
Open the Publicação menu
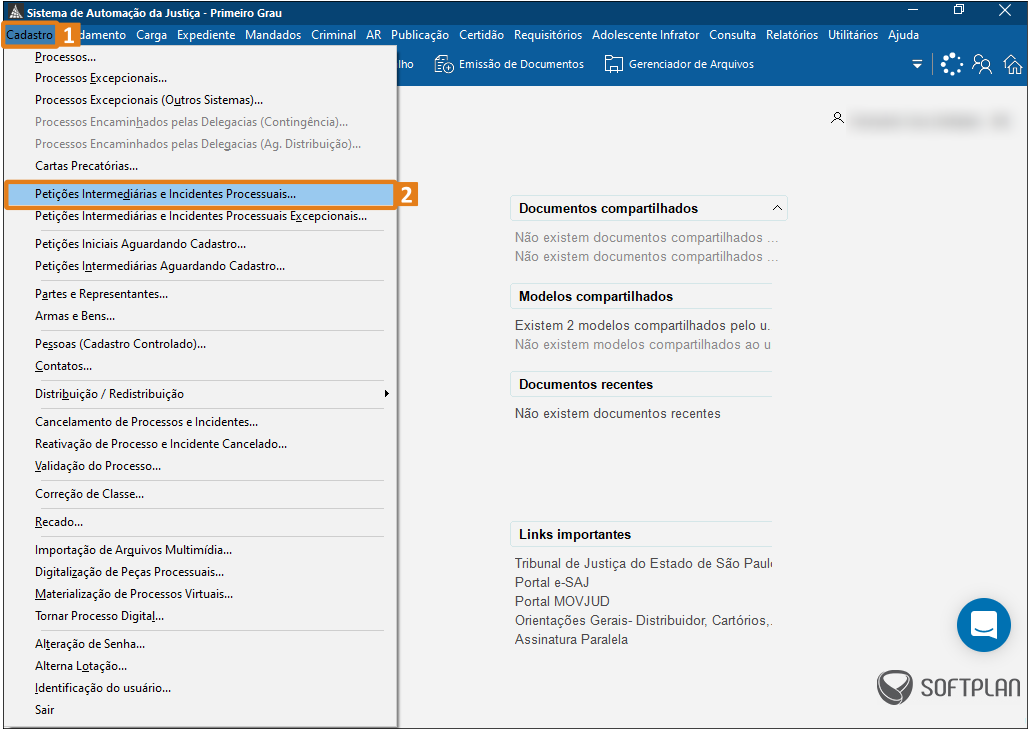tap(420, 35)
